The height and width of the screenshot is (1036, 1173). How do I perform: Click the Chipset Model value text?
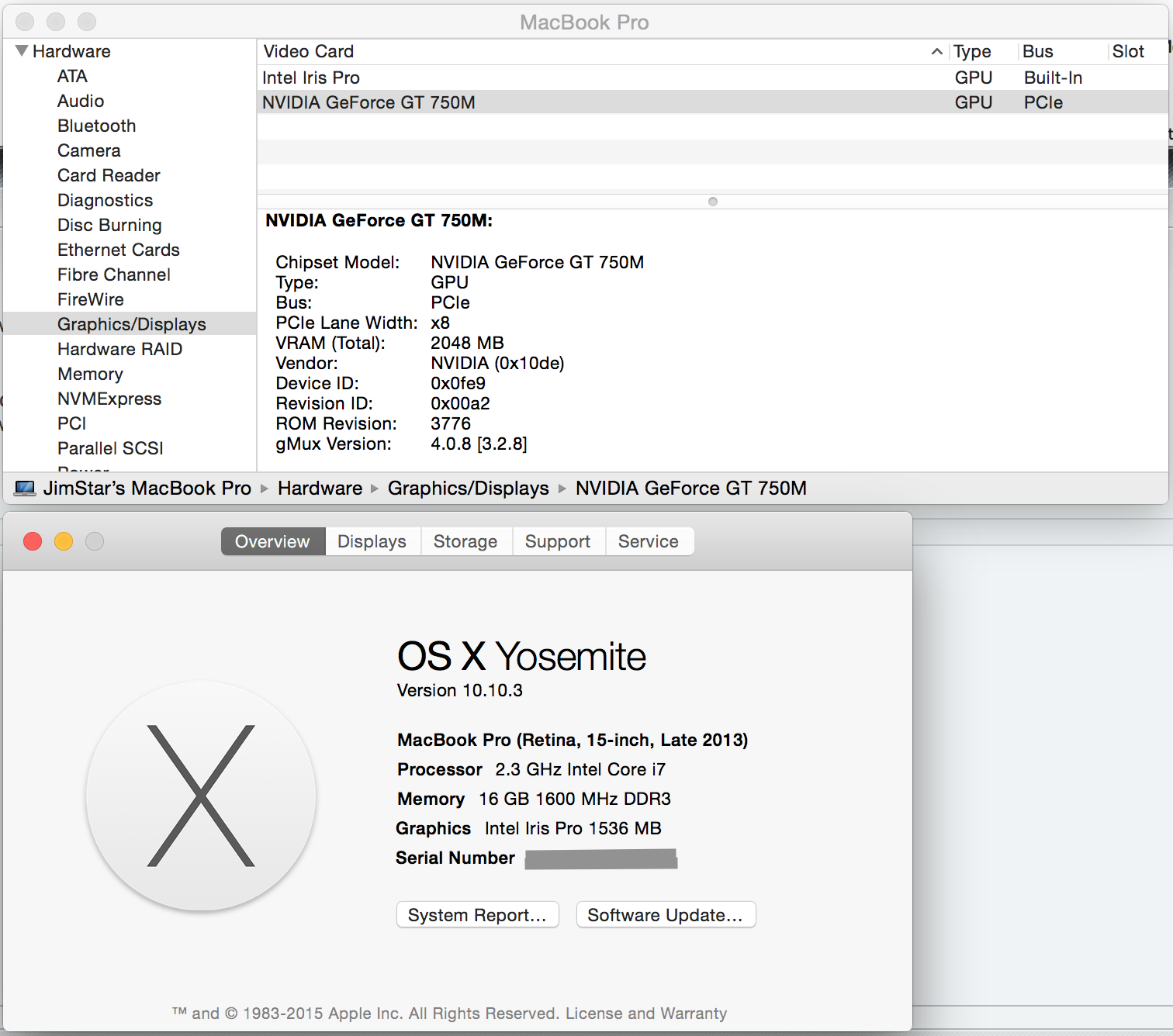[538, 262]
